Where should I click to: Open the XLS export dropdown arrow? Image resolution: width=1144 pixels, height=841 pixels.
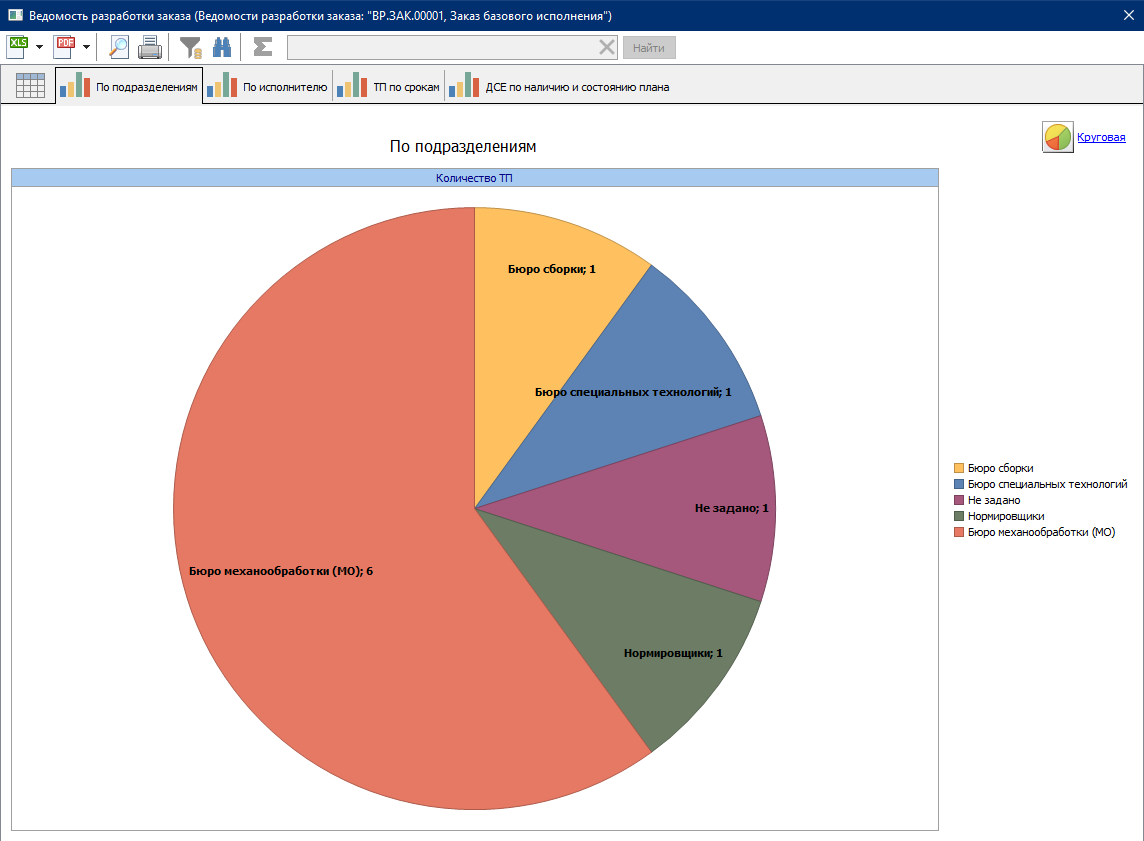(x=39, y=47)
